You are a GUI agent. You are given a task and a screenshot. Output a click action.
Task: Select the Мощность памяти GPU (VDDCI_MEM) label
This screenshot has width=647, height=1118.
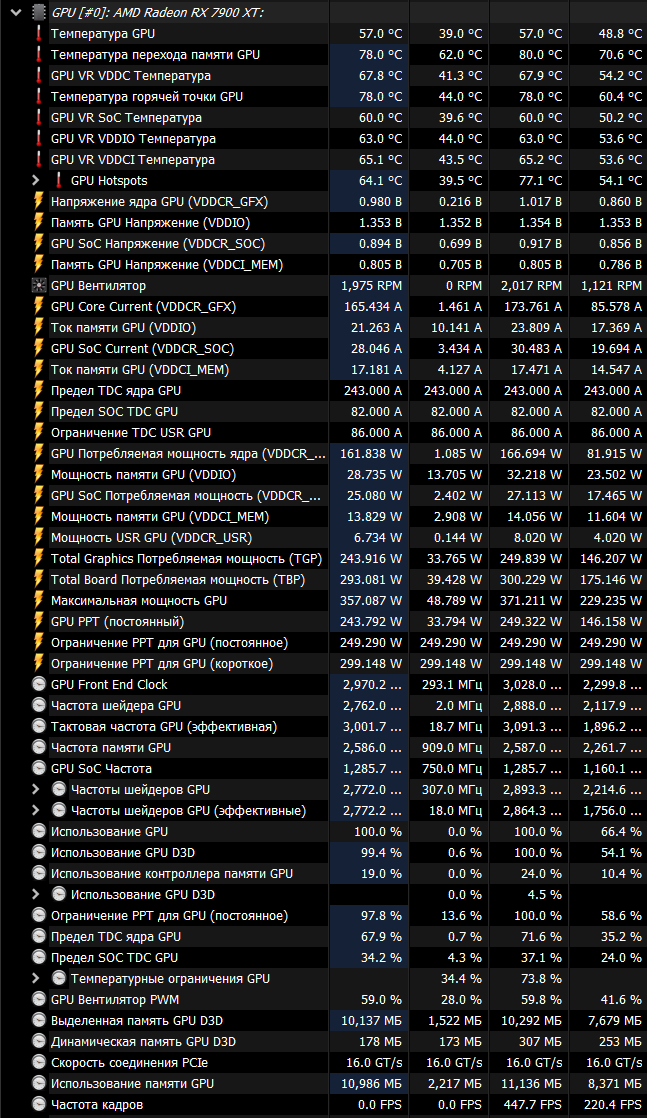(160, 516)
